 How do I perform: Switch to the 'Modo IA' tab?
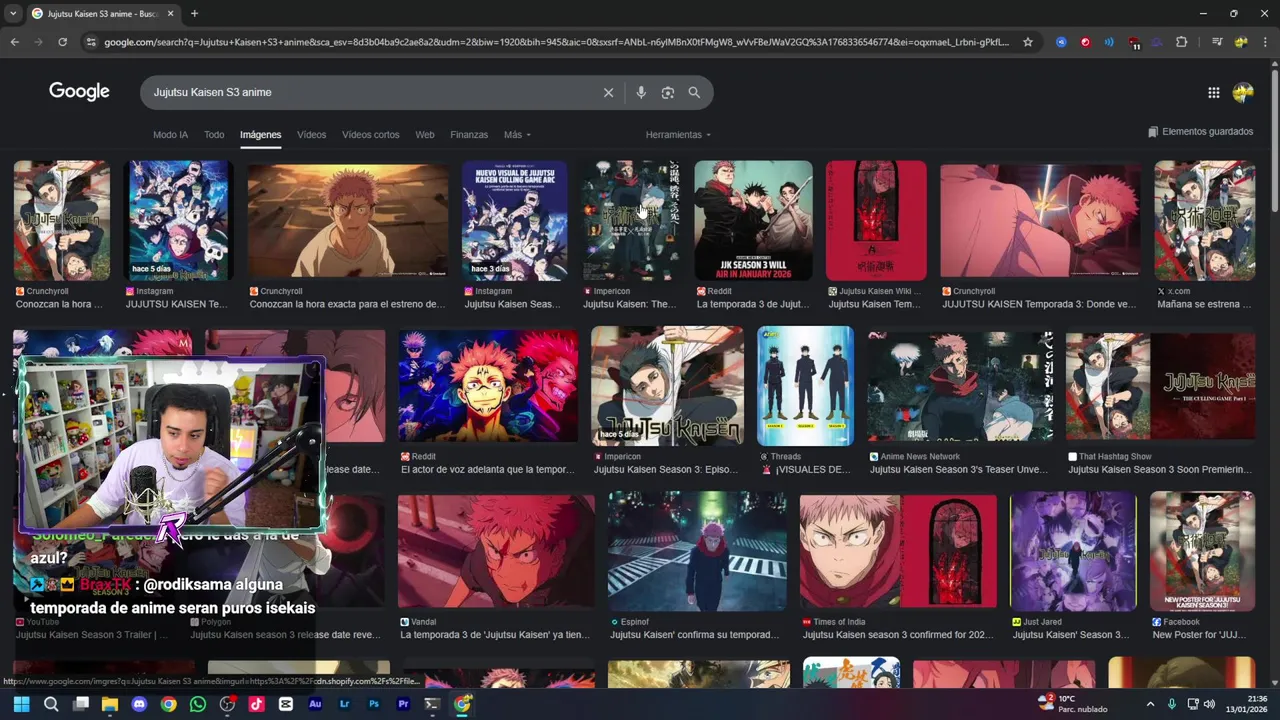pos(170,135)
